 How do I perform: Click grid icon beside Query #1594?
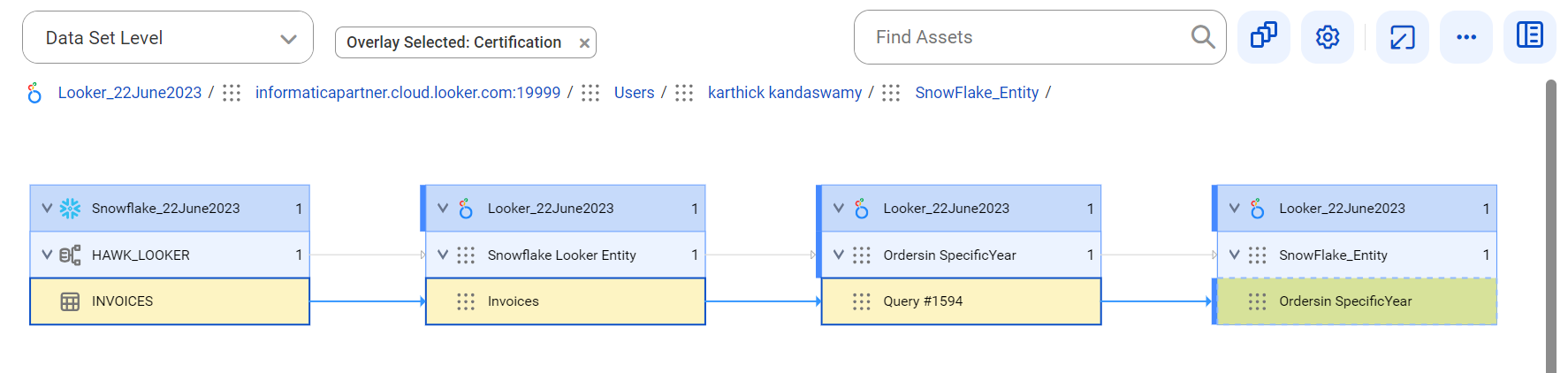(862, 301)
